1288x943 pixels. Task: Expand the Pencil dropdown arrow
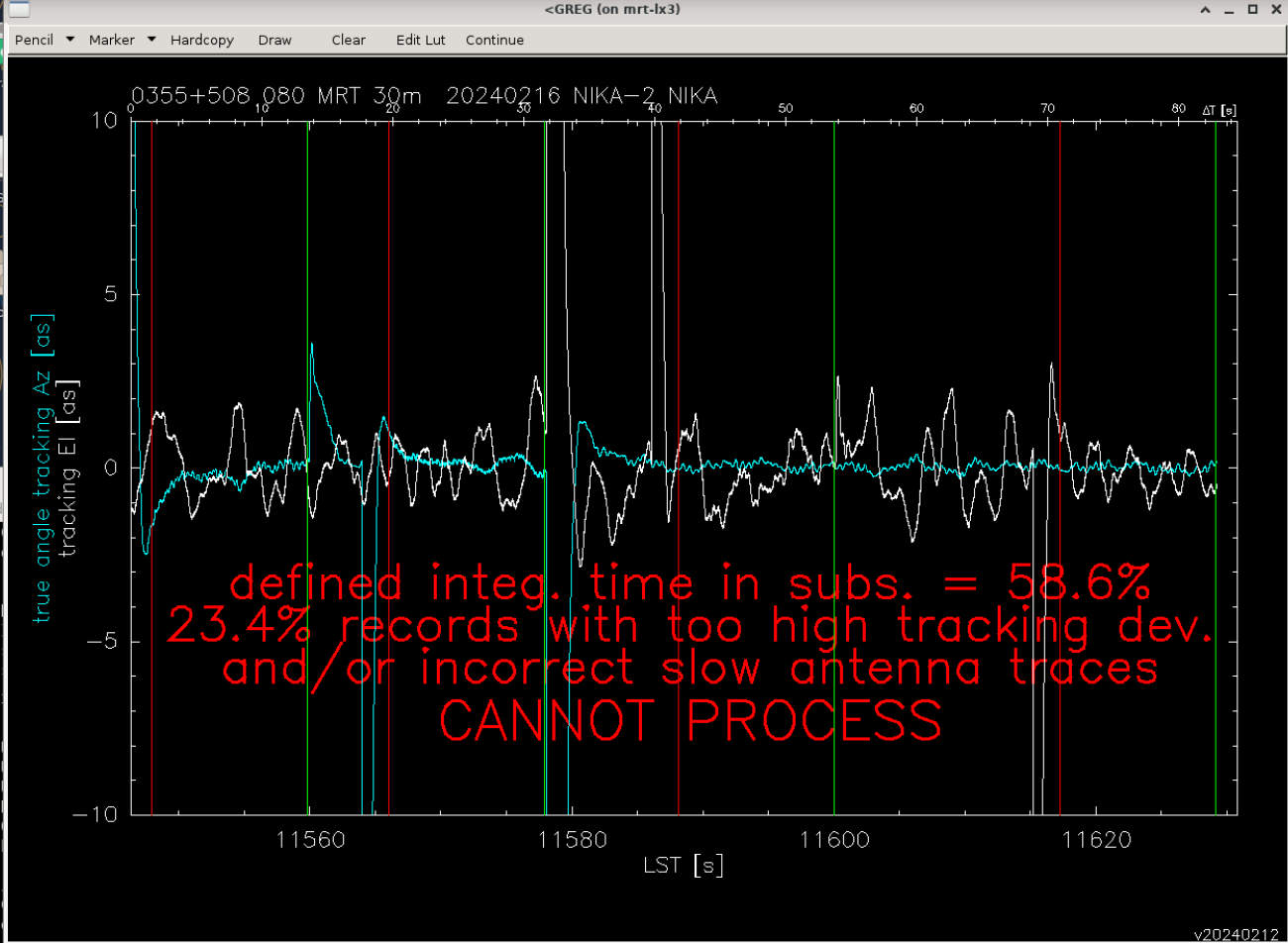70,40
